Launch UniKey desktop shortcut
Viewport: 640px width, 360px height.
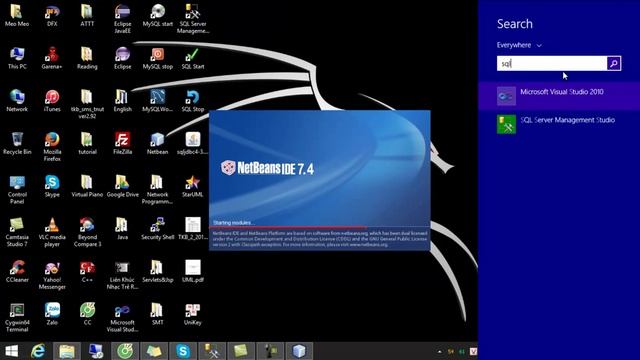coord(193,313)
